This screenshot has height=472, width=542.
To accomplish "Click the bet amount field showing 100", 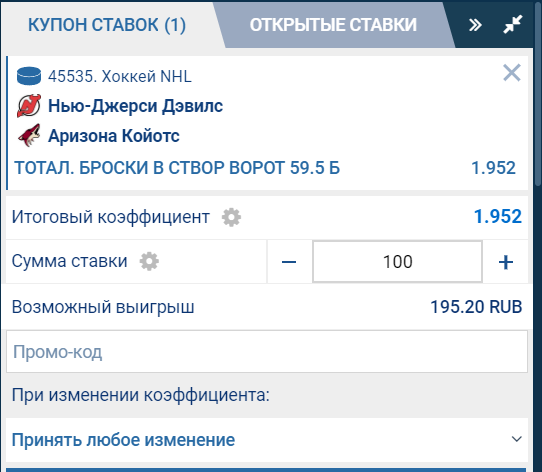I will (x=398, y=262).
